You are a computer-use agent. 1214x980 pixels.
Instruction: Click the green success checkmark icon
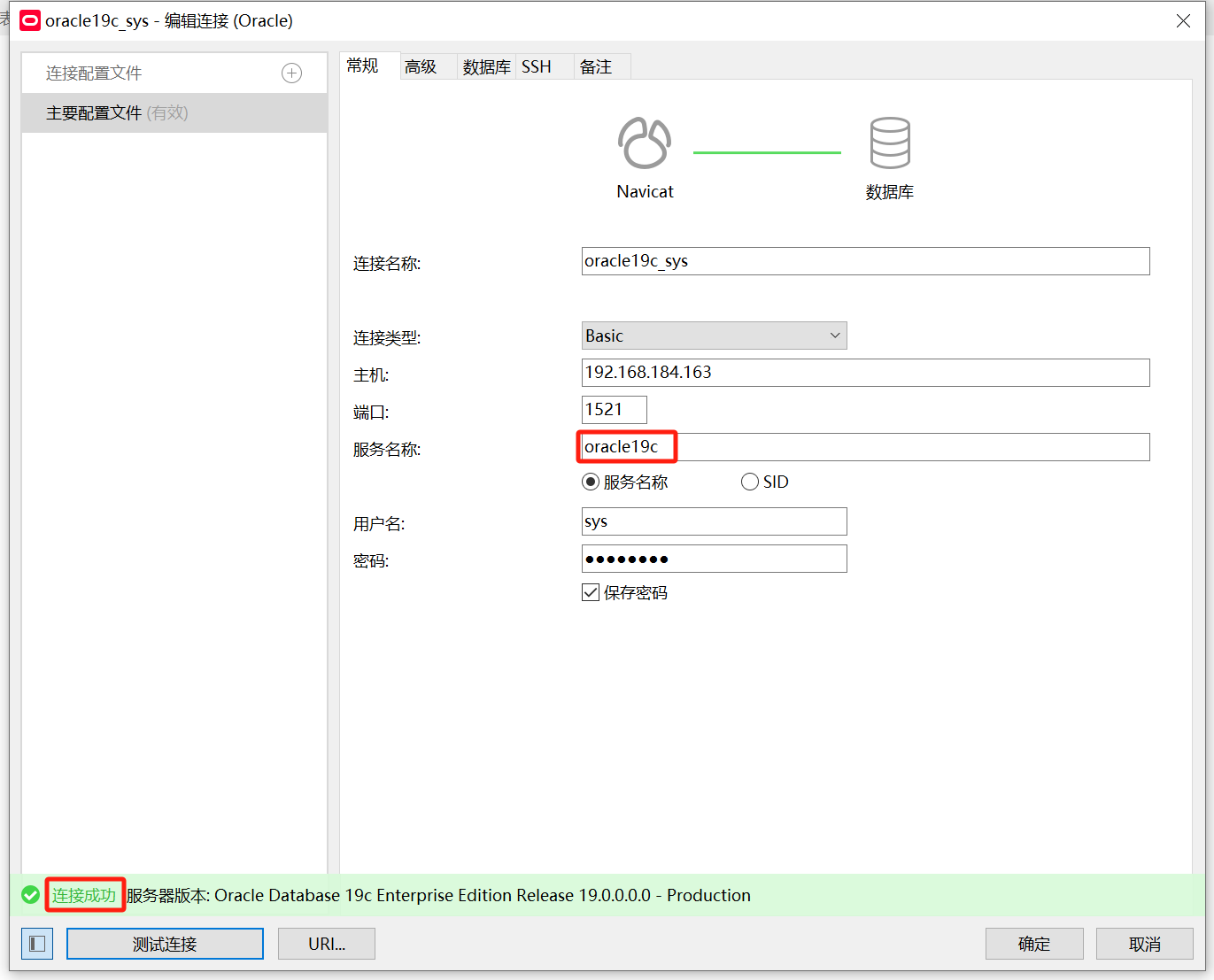pos(31,895)
